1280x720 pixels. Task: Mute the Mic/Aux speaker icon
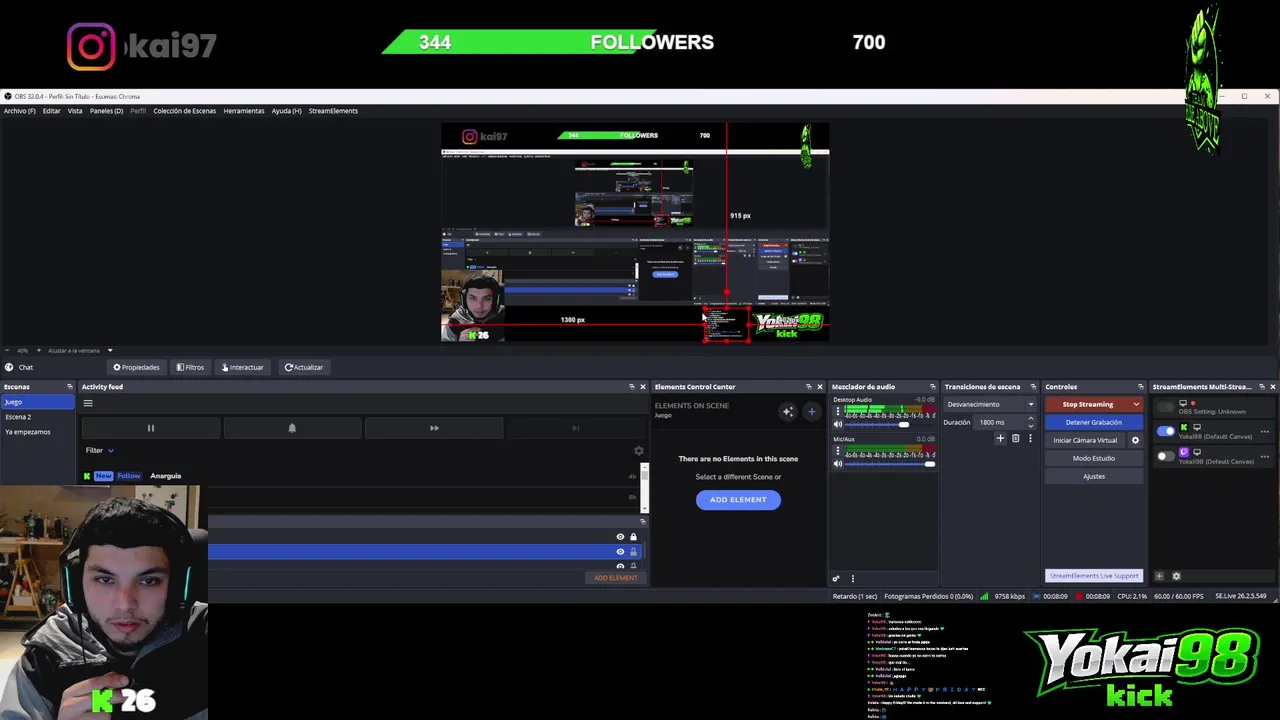[x=838, y=464]
